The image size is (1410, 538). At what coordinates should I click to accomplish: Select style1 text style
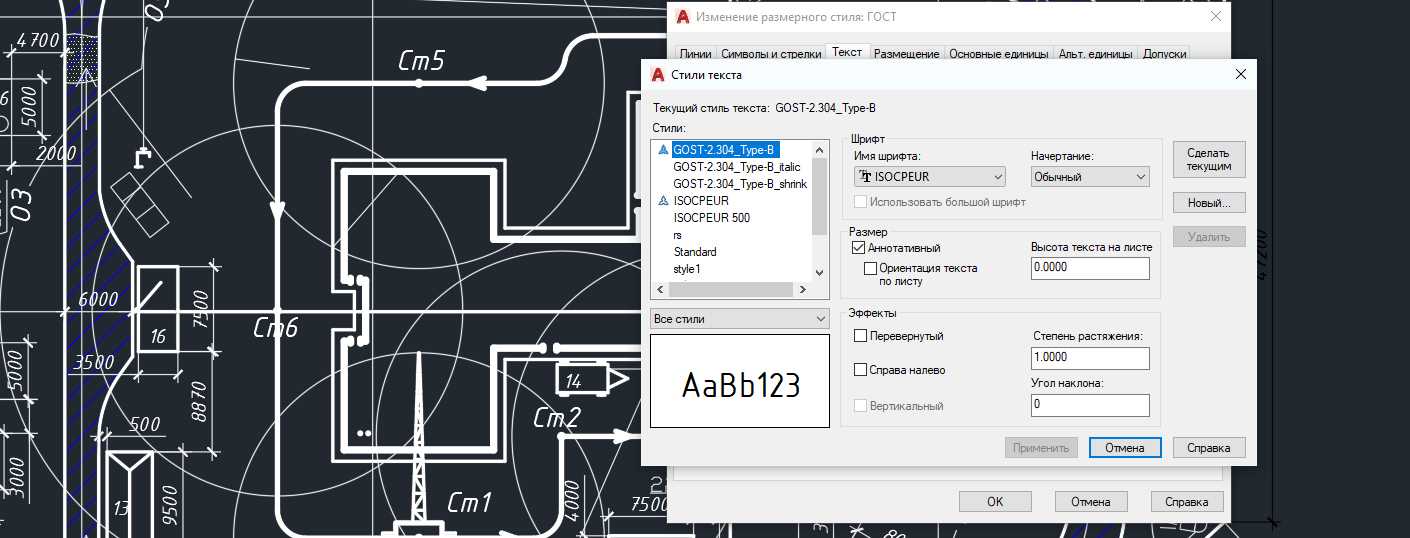[x=687, y=269]
